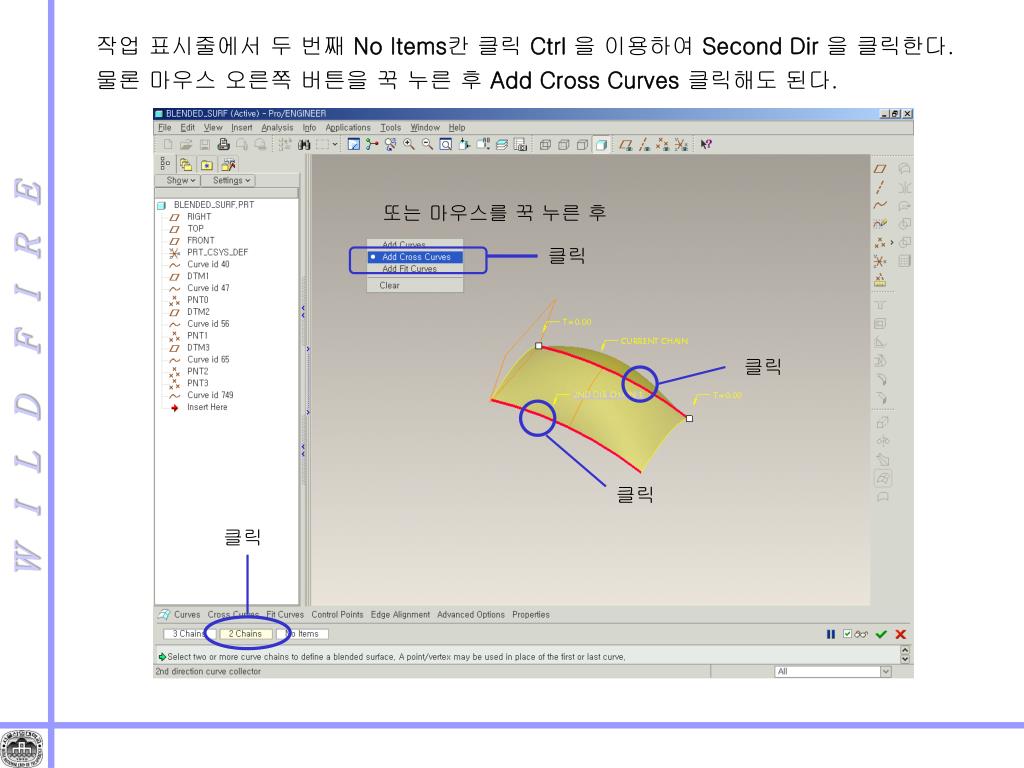
Task: Select Hidden Line display mode icon
Action: [x=564, y=144]
